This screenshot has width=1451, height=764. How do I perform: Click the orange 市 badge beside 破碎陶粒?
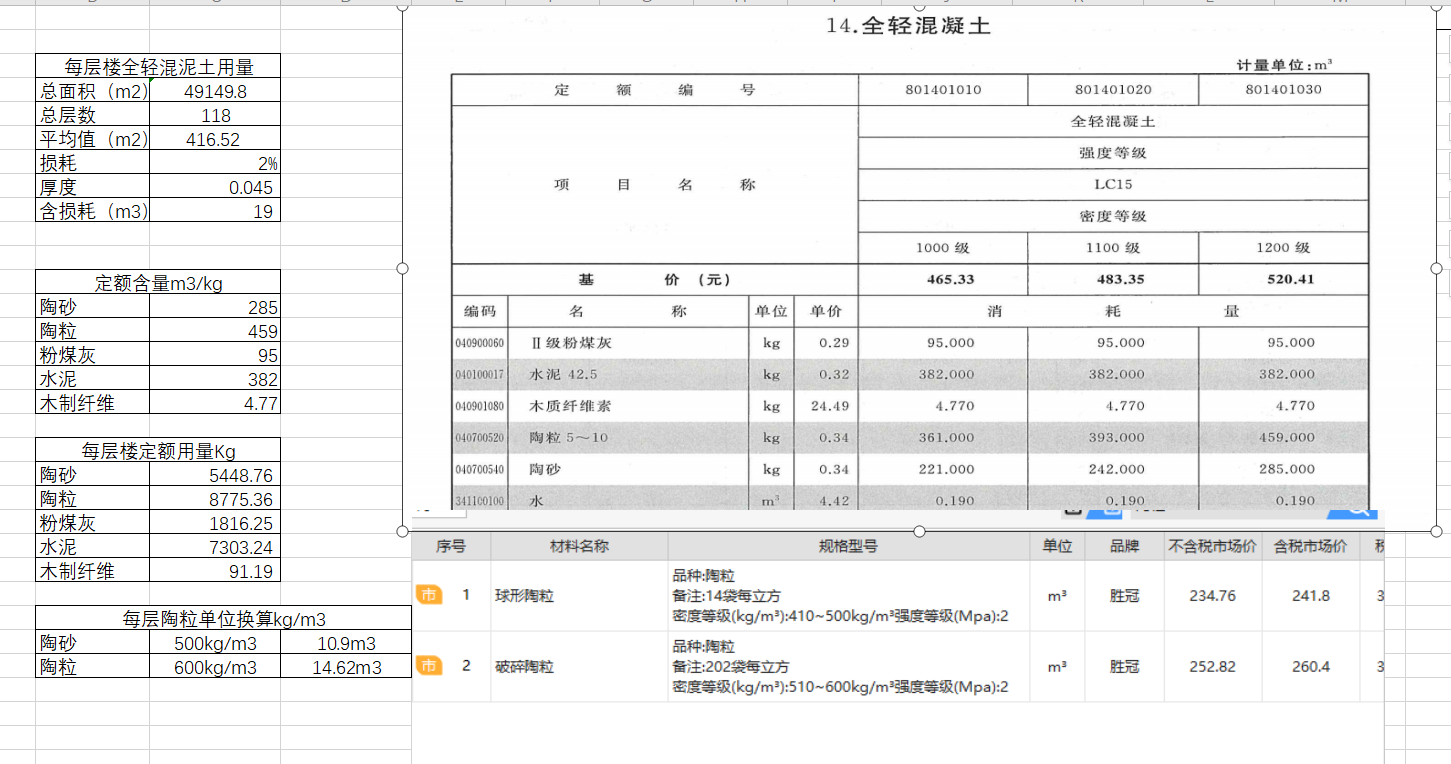point(428,666)
